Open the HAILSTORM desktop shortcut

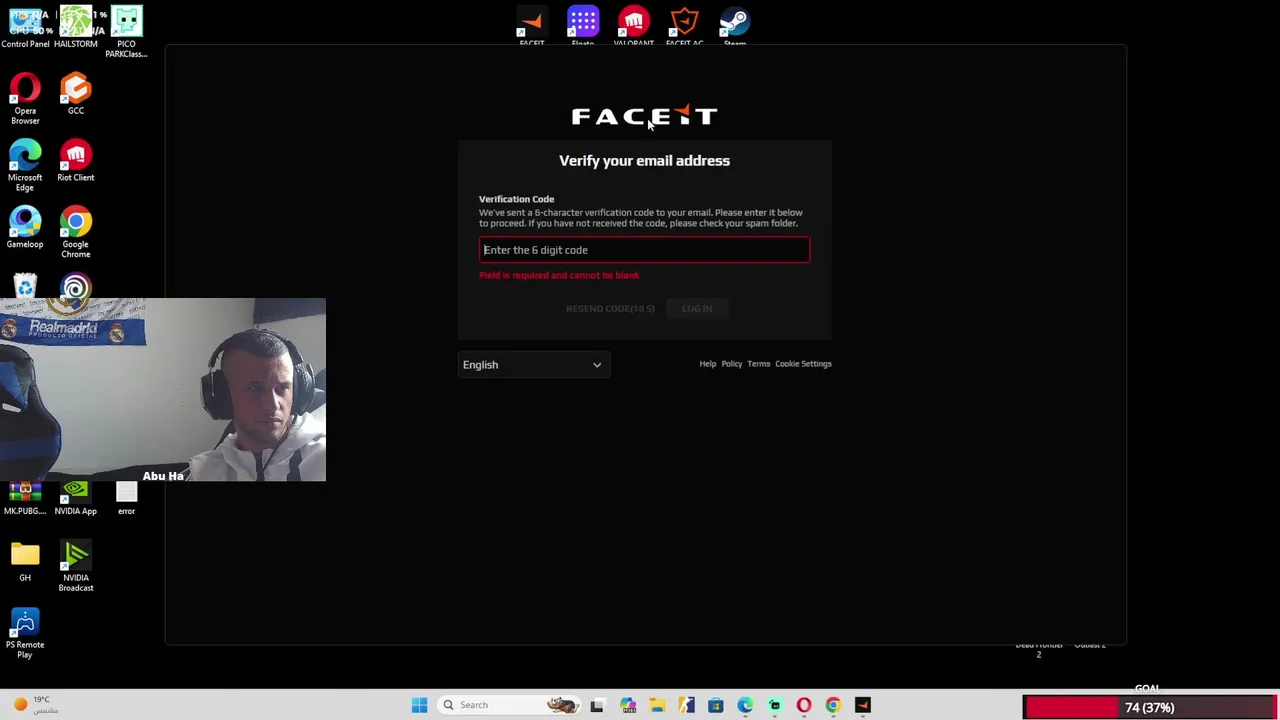[76, 27]
